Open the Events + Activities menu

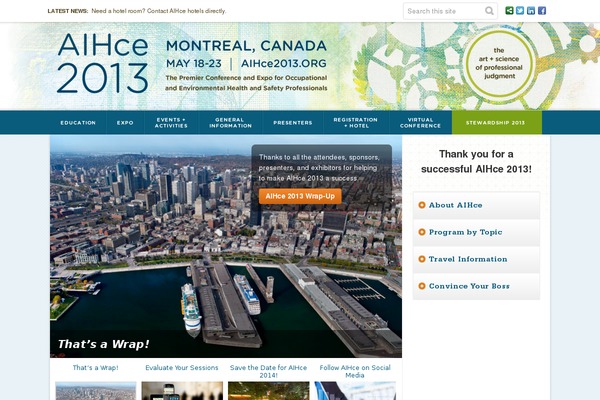point(171,122)
